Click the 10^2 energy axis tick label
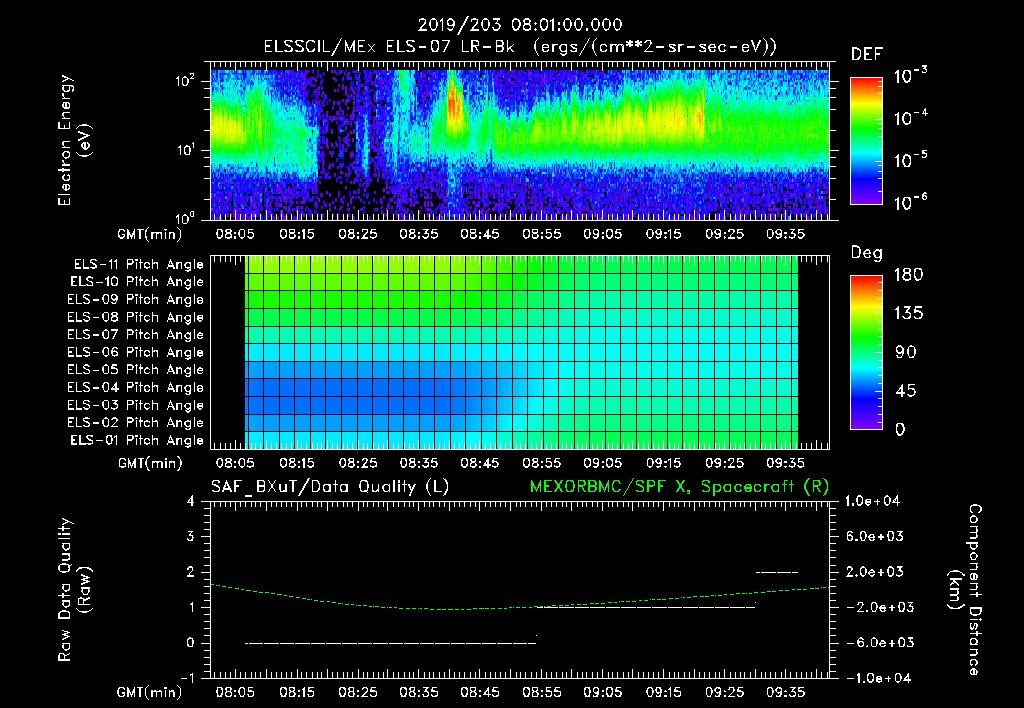Image resolution: width=1024 pixels, height=708 pixels. [x=185, y=81]
